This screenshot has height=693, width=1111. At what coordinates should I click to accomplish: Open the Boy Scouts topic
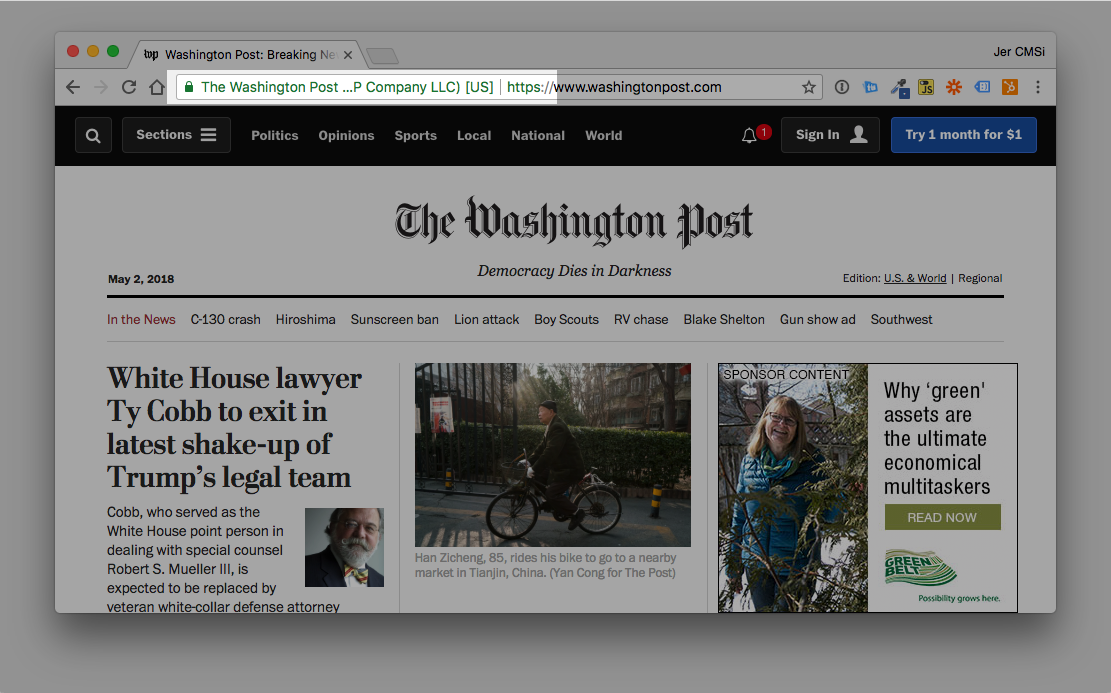coord(567,320)
